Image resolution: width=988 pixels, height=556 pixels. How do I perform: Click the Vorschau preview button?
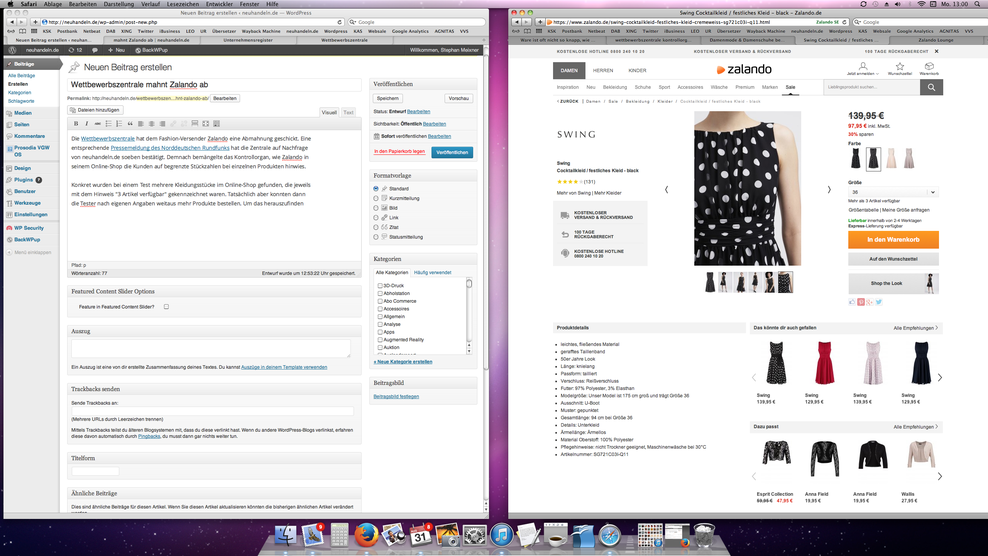(x=459, y=98)
